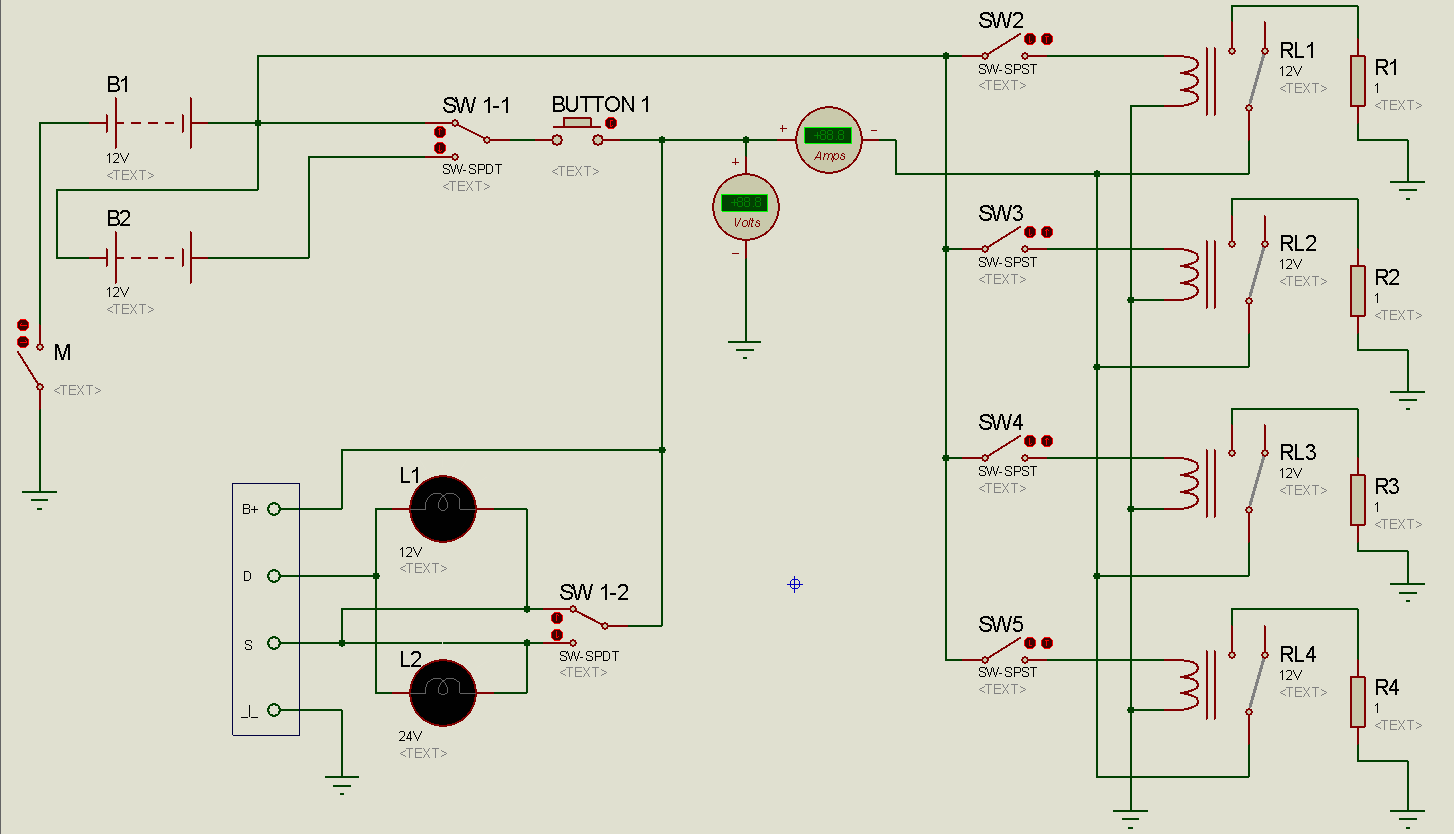The image size is (1454, 834).
Task: Select resistor R4 body
Action: pyautogui.click(x=1358, y=701)
